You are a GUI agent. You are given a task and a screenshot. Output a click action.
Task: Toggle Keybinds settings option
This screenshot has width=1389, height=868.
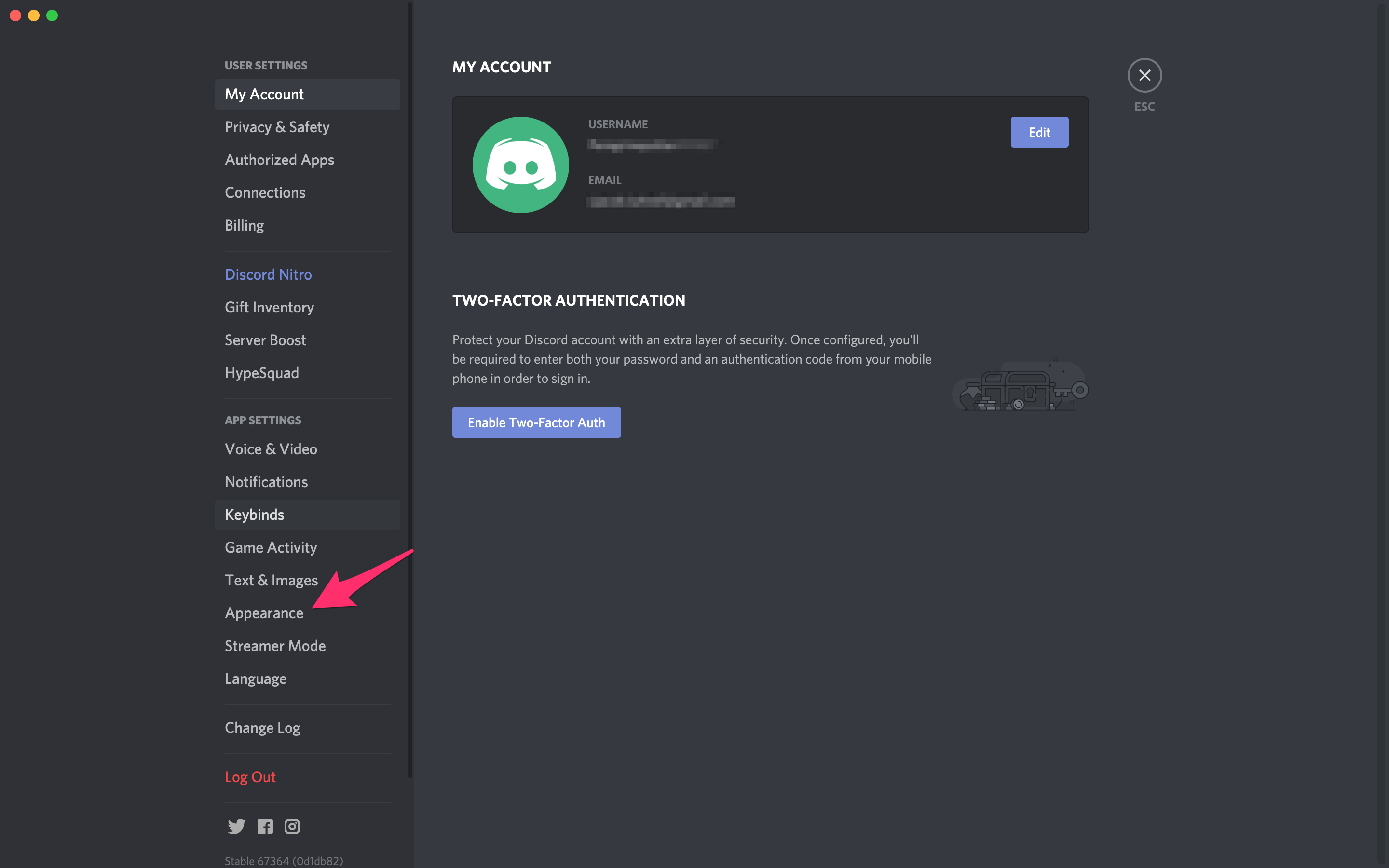click(x=254, y=514)
